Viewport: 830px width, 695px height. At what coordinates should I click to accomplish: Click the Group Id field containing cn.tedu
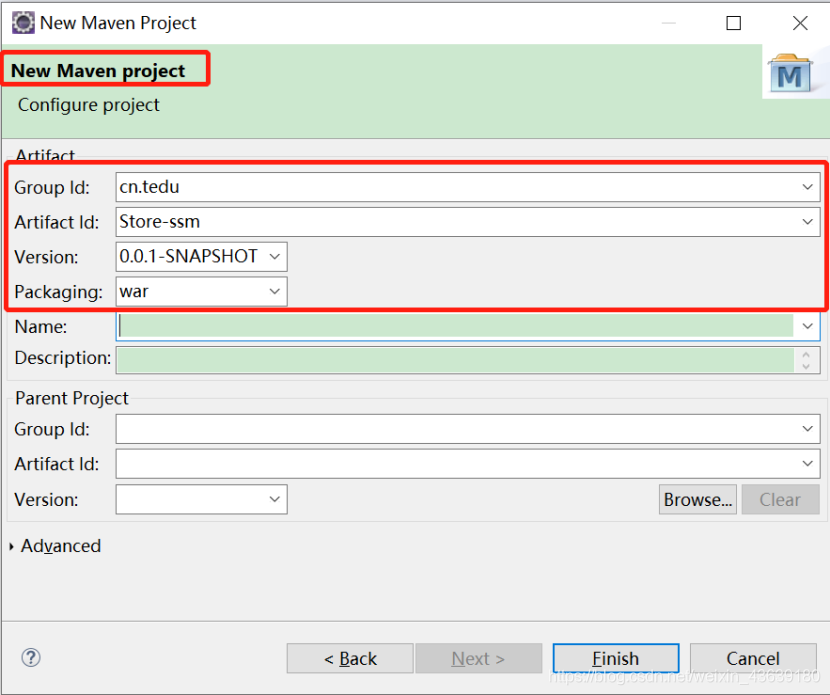point(468,187)
